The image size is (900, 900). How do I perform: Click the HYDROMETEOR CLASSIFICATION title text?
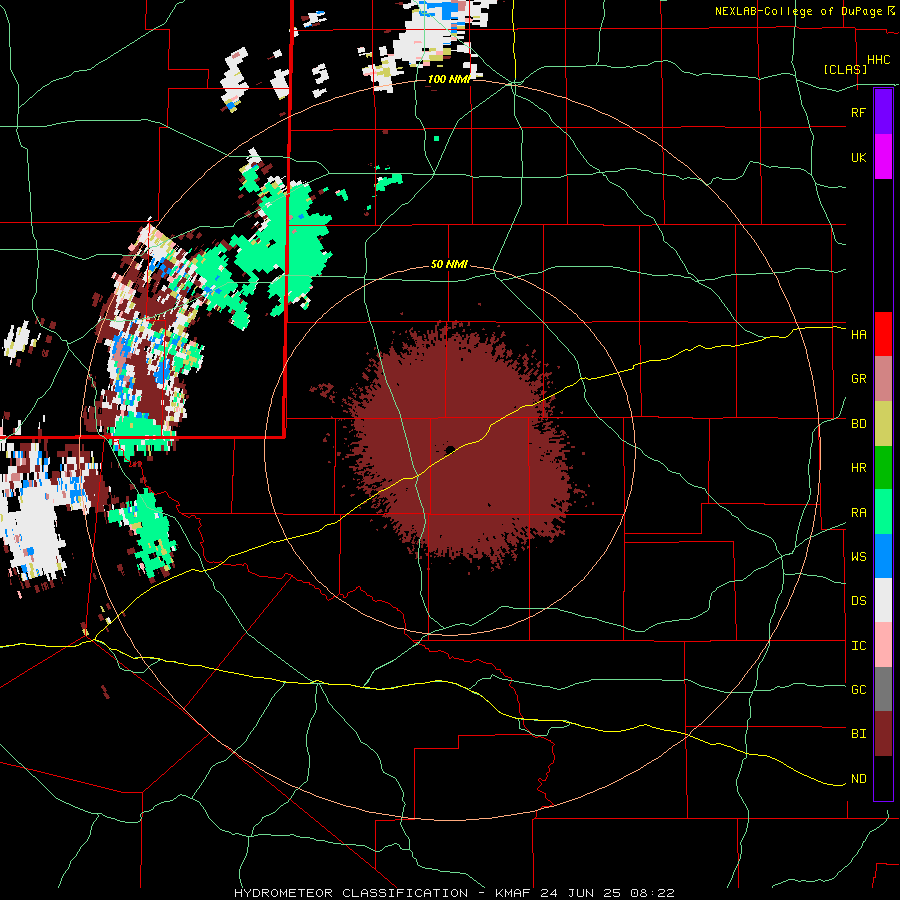tap(351, 893)
